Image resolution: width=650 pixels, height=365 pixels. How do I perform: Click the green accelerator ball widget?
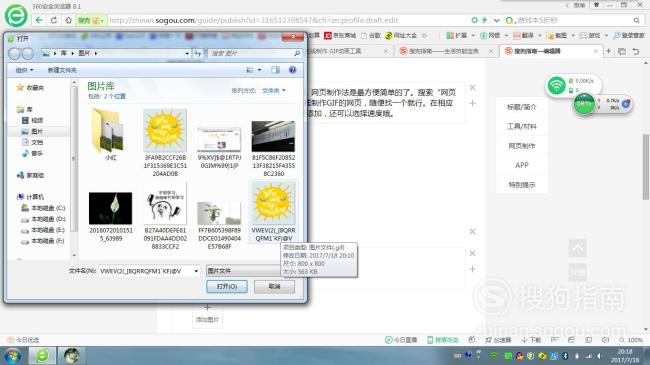click(x=584, y=104)
